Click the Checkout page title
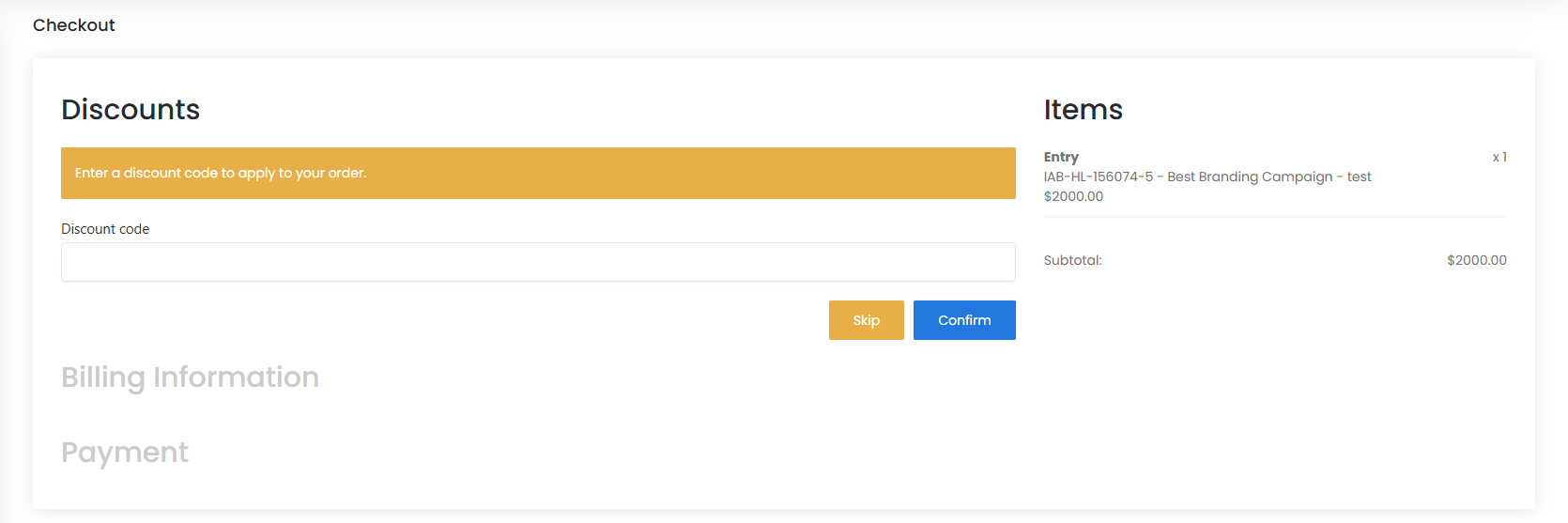The height and width of the screenshot is (523, 1568). pyautogui.click(x=73, y=25)
